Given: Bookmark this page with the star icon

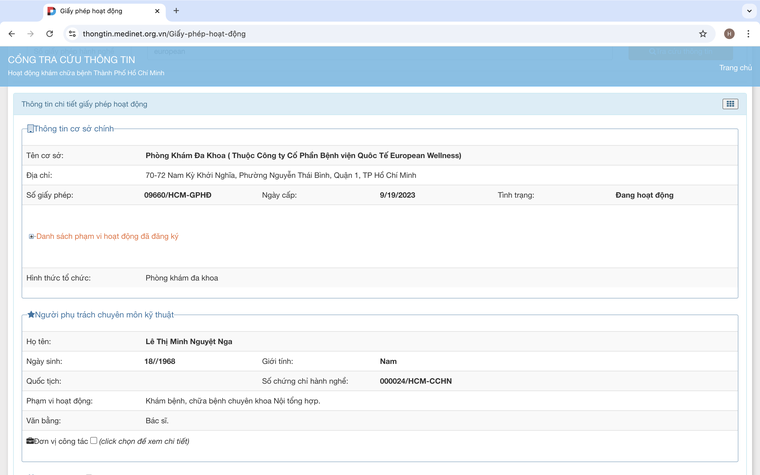Looking at the screenshot, I should (703, 34).
